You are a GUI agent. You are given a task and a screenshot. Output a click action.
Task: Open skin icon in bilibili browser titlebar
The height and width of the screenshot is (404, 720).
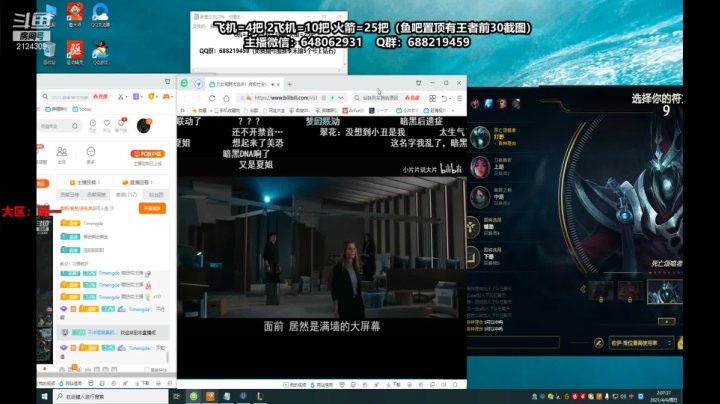(418, 83)
